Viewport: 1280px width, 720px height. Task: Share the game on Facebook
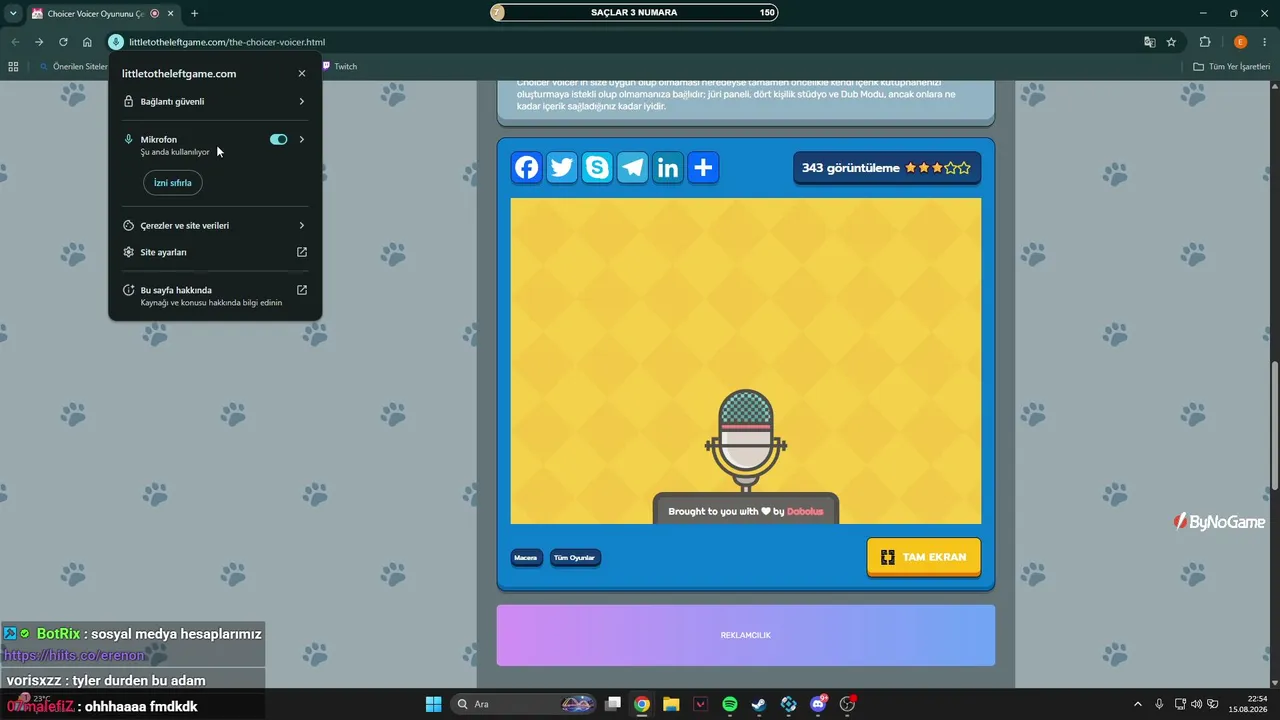click(527, 168)
